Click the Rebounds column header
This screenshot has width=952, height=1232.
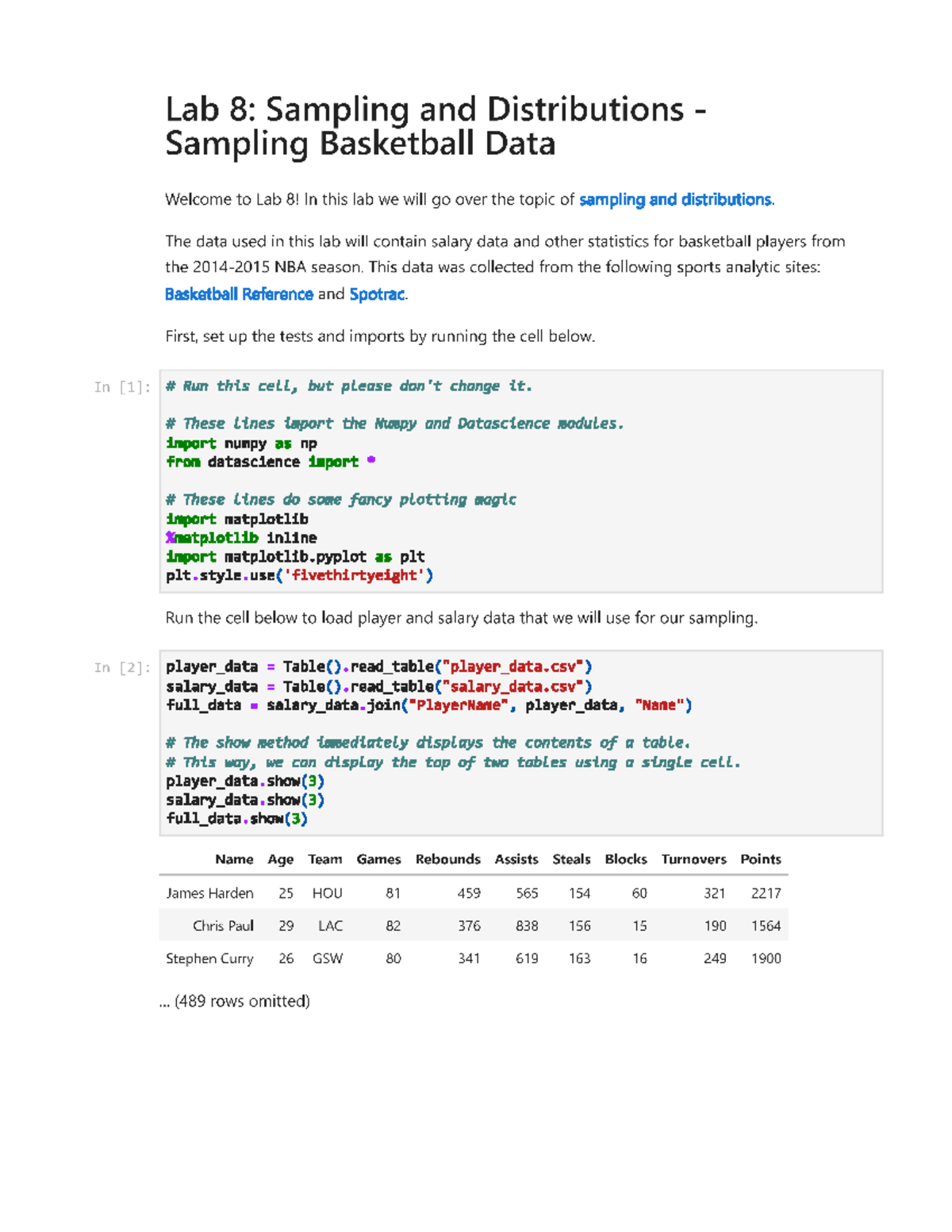point(447,859)
